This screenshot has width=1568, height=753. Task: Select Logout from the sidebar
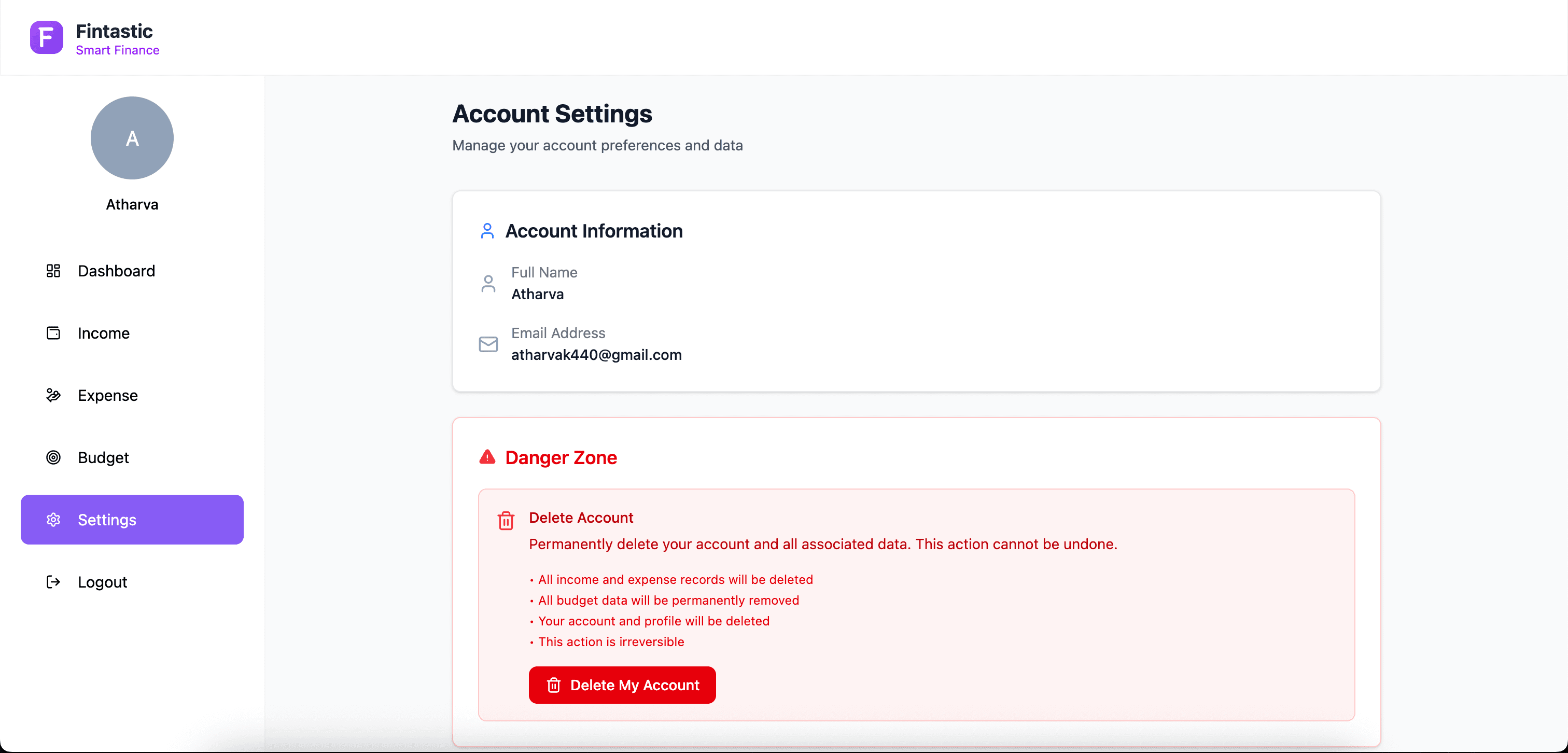point(102,582)
